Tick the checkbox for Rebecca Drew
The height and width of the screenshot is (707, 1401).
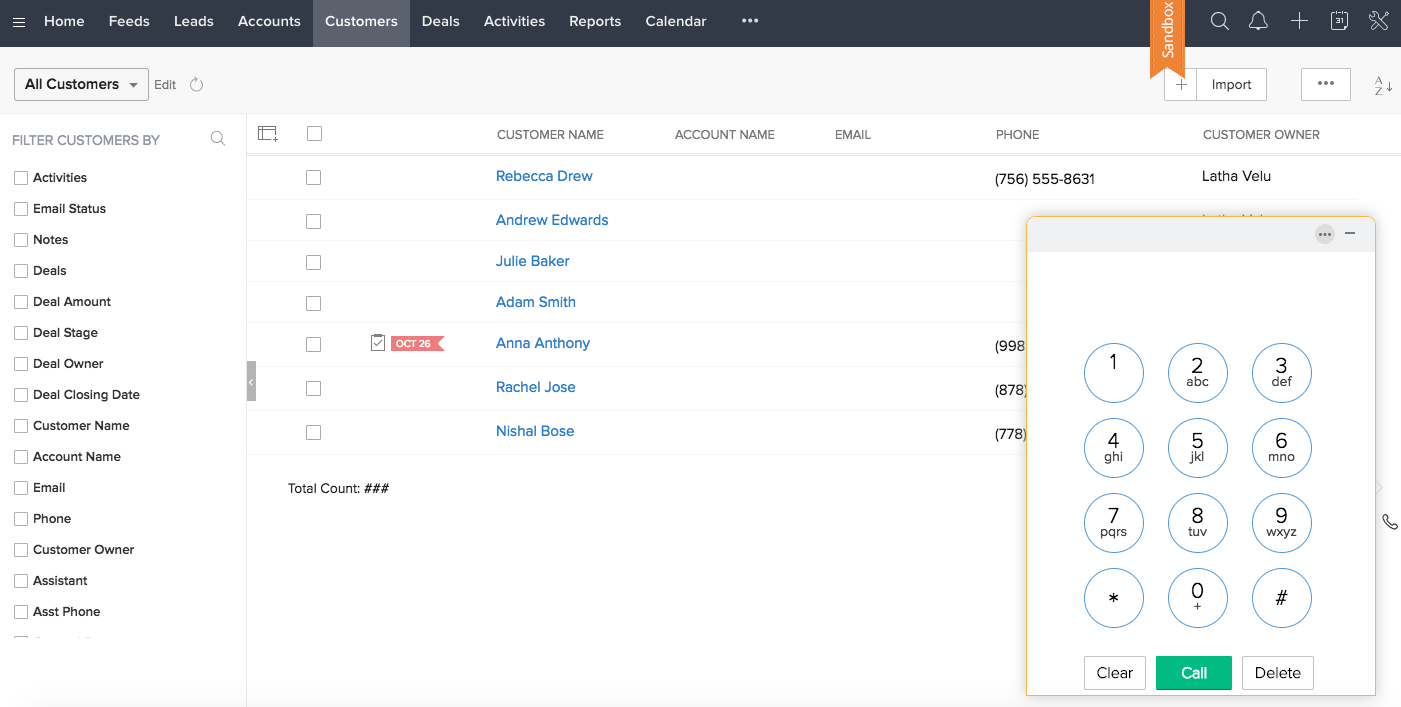coord(314,177)
